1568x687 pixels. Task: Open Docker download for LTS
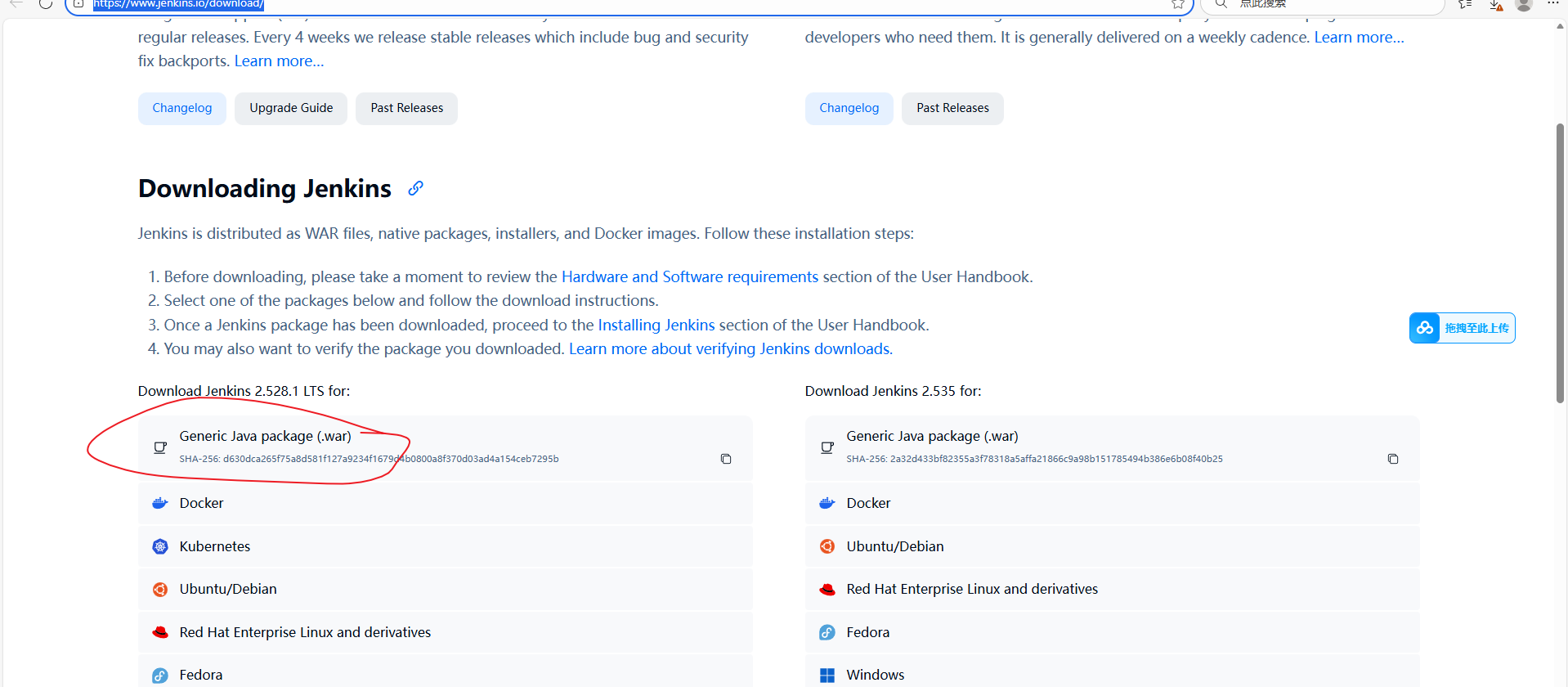[x=445, y=503]
